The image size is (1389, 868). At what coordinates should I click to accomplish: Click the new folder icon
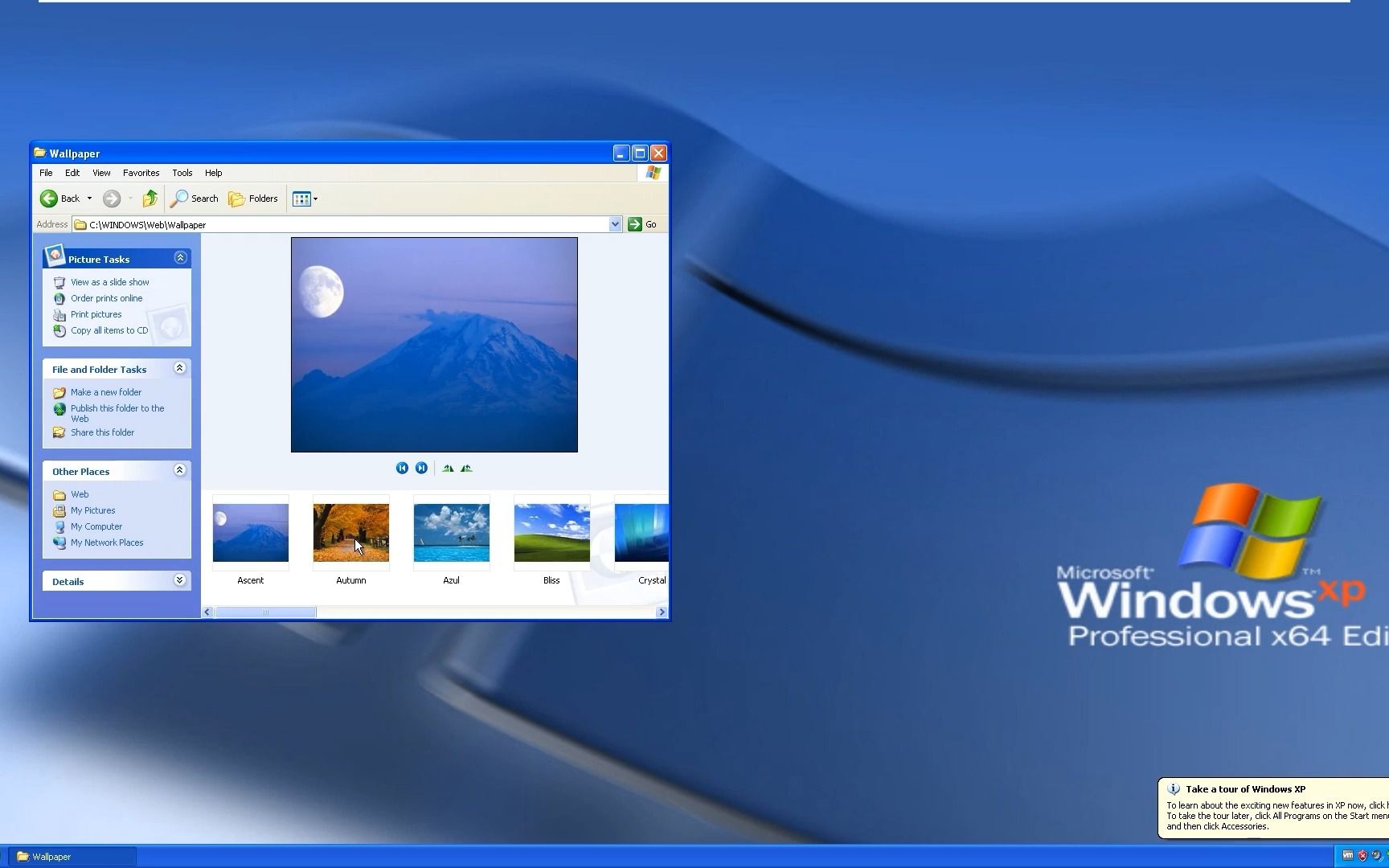click(59, 392)
